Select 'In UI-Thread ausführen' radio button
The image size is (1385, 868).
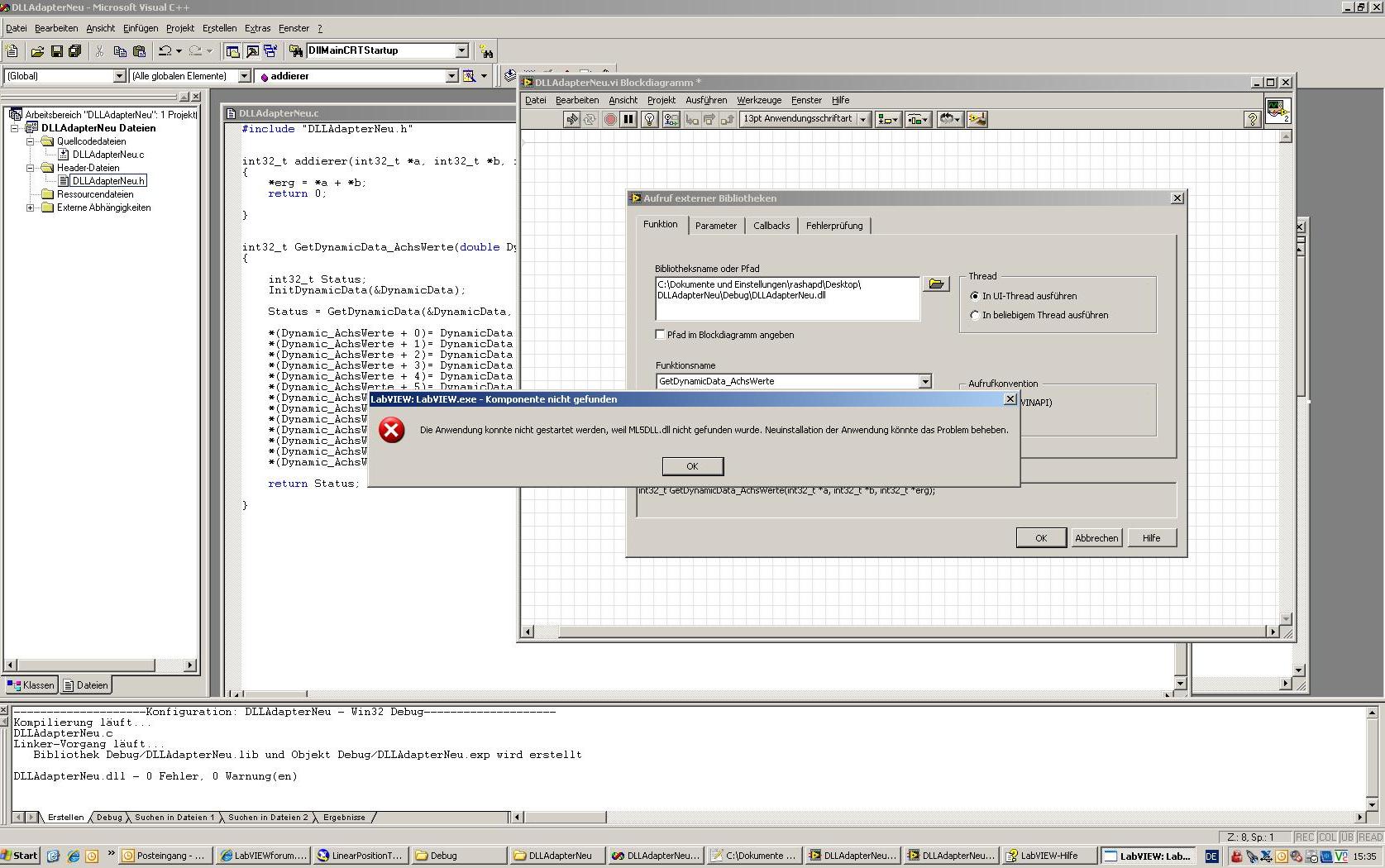(x=975, y=296)
